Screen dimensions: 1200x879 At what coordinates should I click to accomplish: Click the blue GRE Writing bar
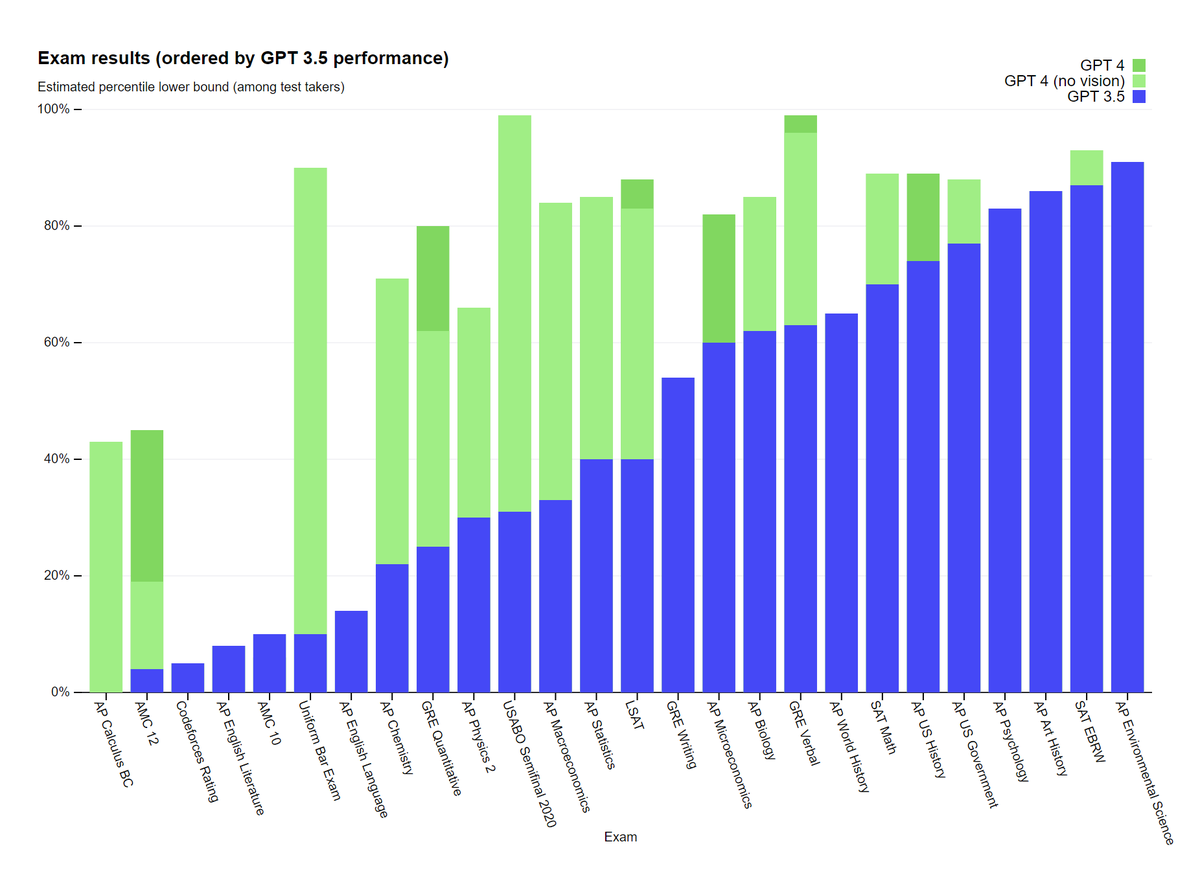679,535
